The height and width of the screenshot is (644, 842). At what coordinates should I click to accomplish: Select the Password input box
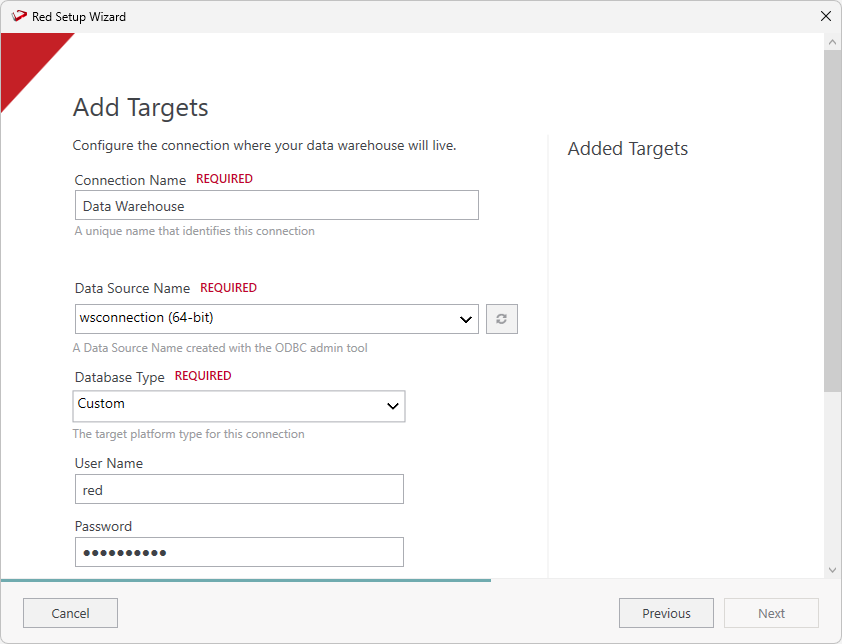(x=239, y=552)
